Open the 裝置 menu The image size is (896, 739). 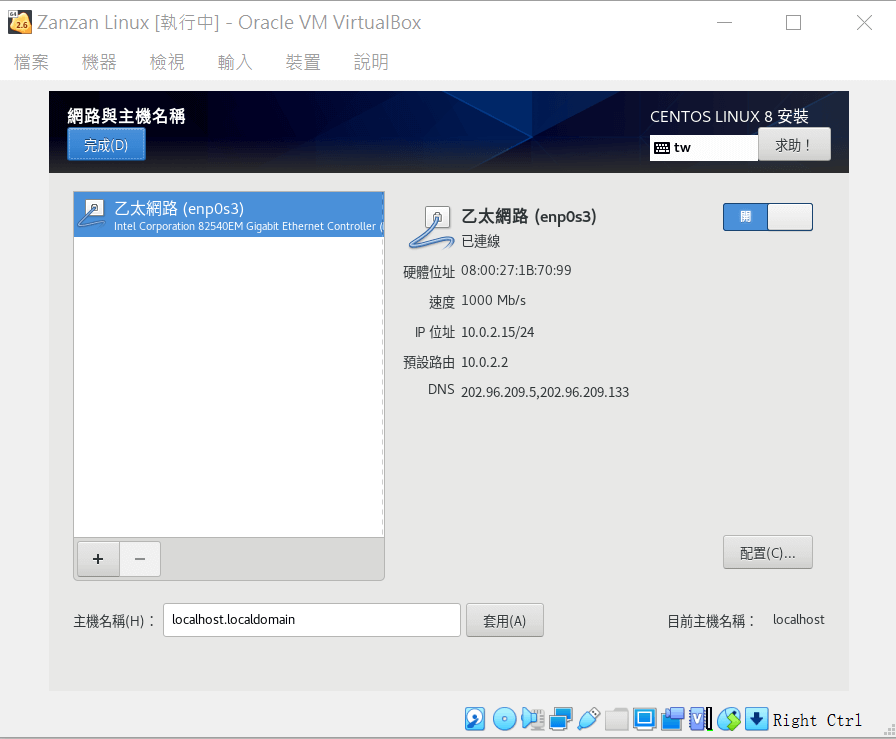(303, 62)
